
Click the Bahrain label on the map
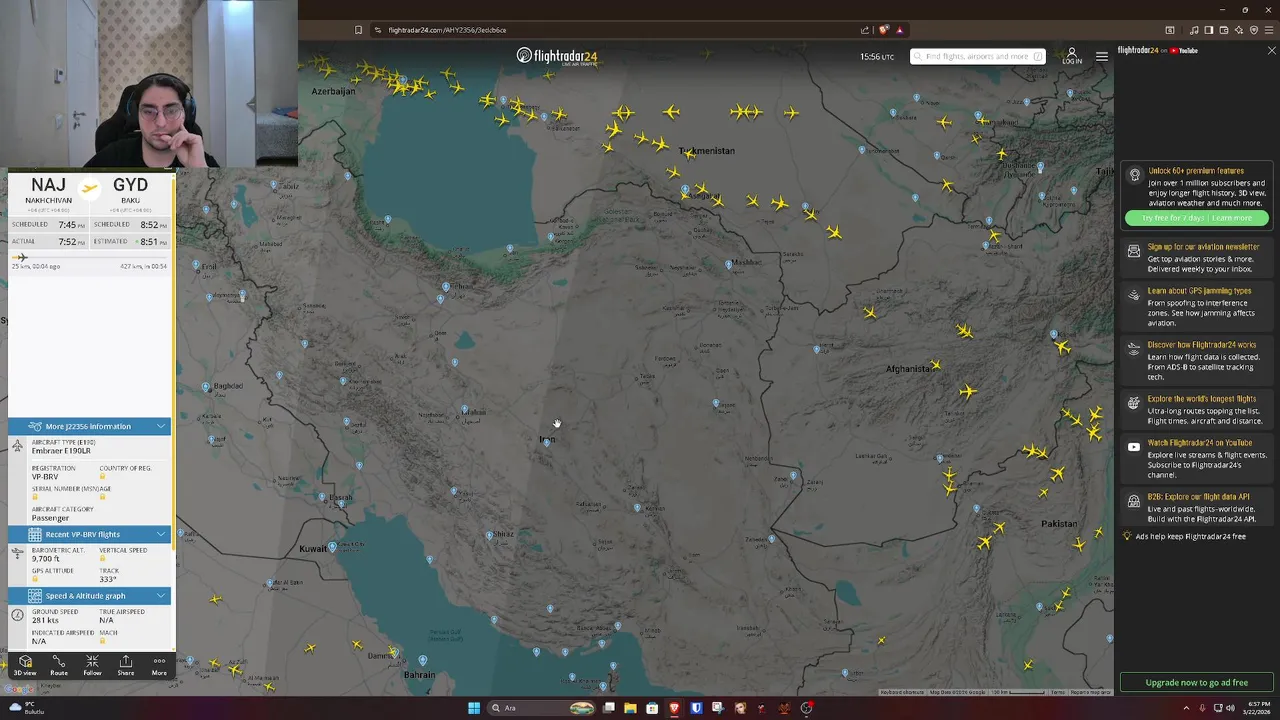(419, 675)
